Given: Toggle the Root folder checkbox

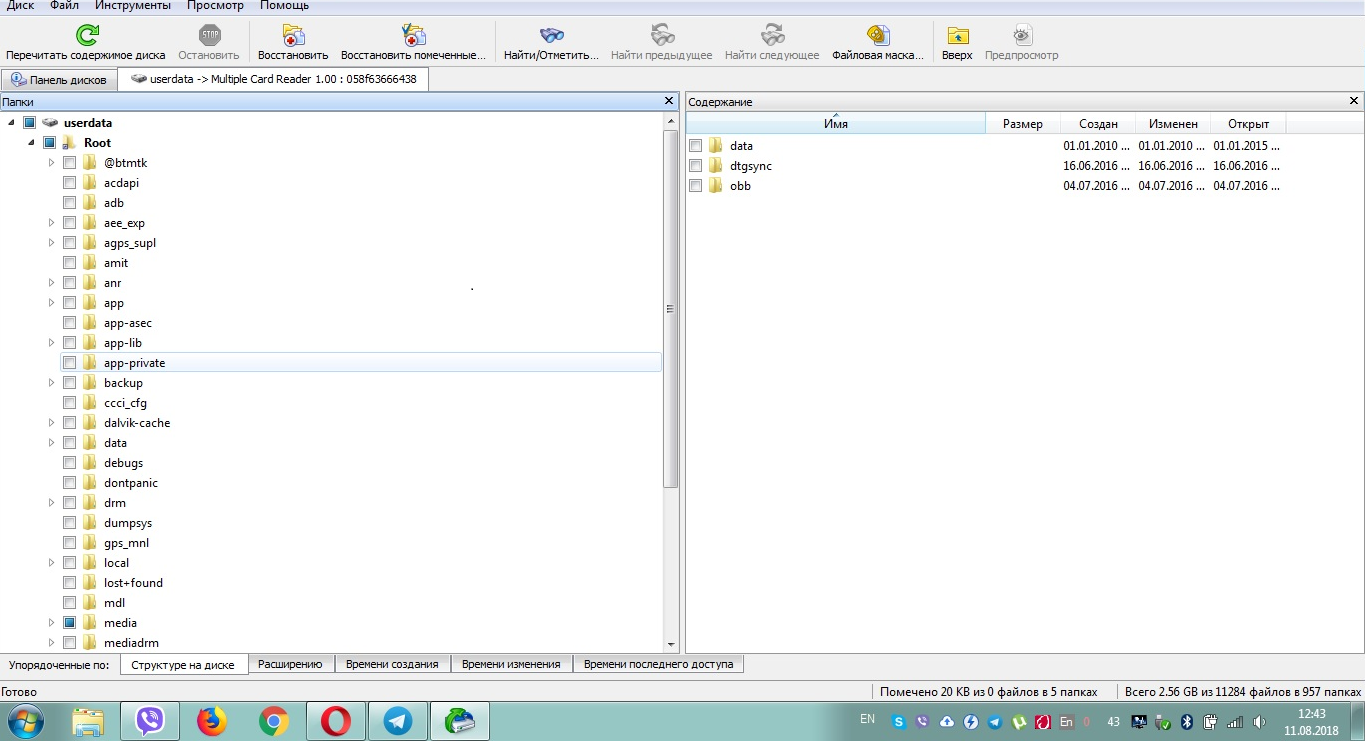Looking at the screenshot, I should click(x=49, y=143).
